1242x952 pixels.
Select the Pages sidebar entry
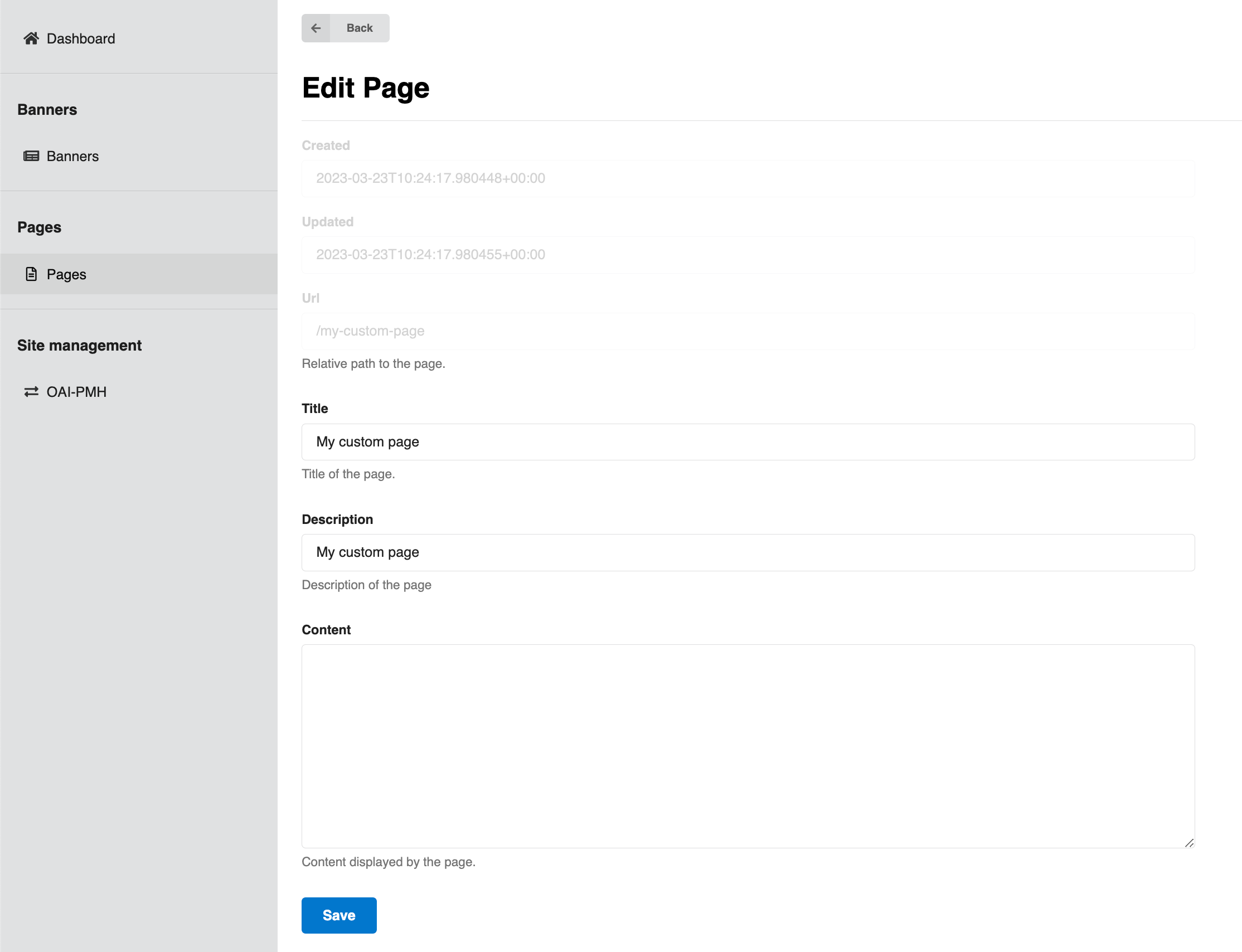(66, 274)
